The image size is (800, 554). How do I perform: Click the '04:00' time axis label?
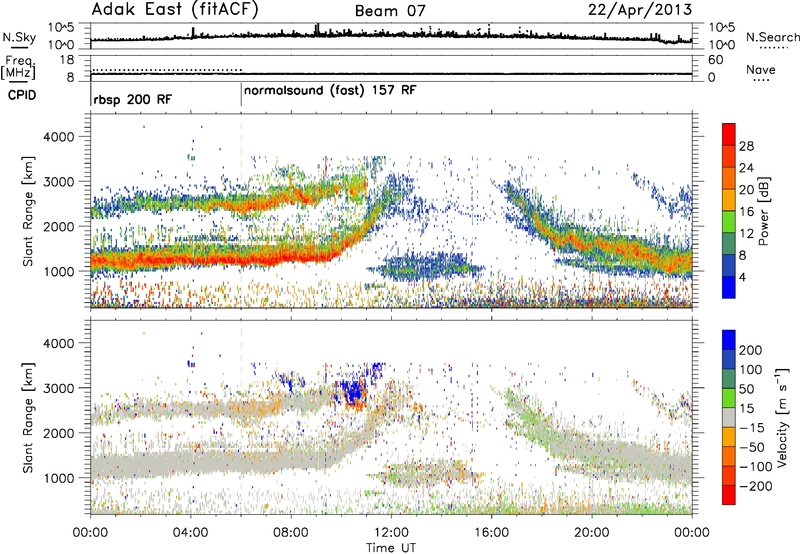tap(190, 533)
